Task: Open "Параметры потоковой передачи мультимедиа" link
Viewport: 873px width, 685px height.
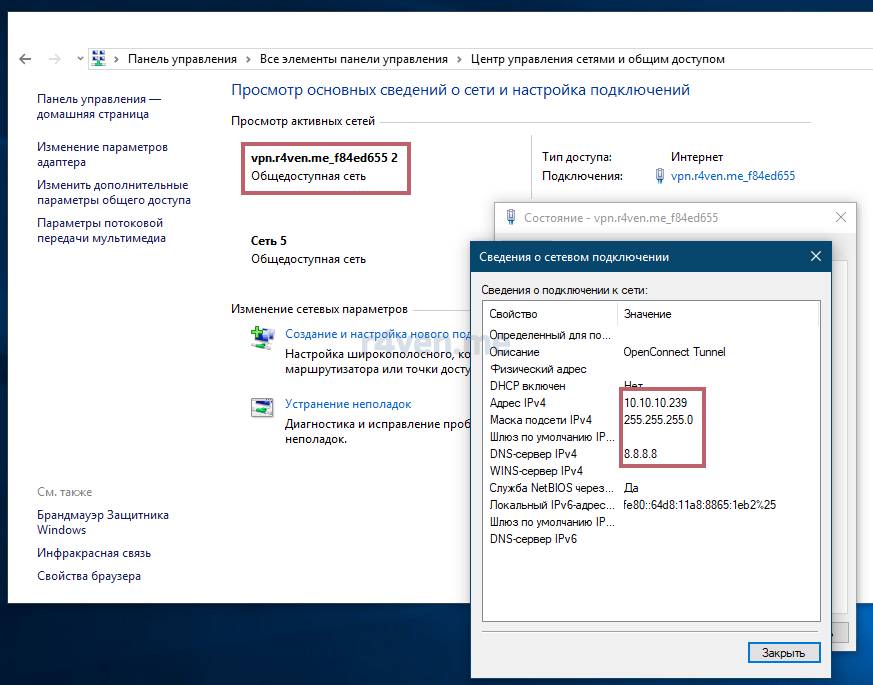Action: tap(100, 230)
